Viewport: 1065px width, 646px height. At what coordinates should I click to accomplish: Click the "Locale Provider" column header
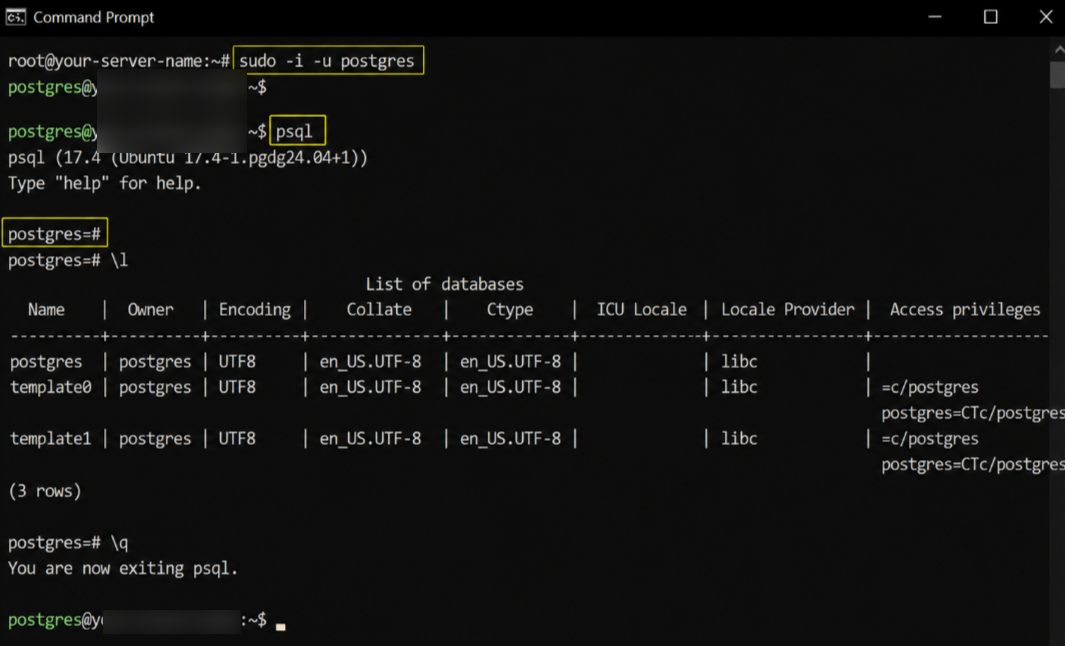[x=788, y=310]
